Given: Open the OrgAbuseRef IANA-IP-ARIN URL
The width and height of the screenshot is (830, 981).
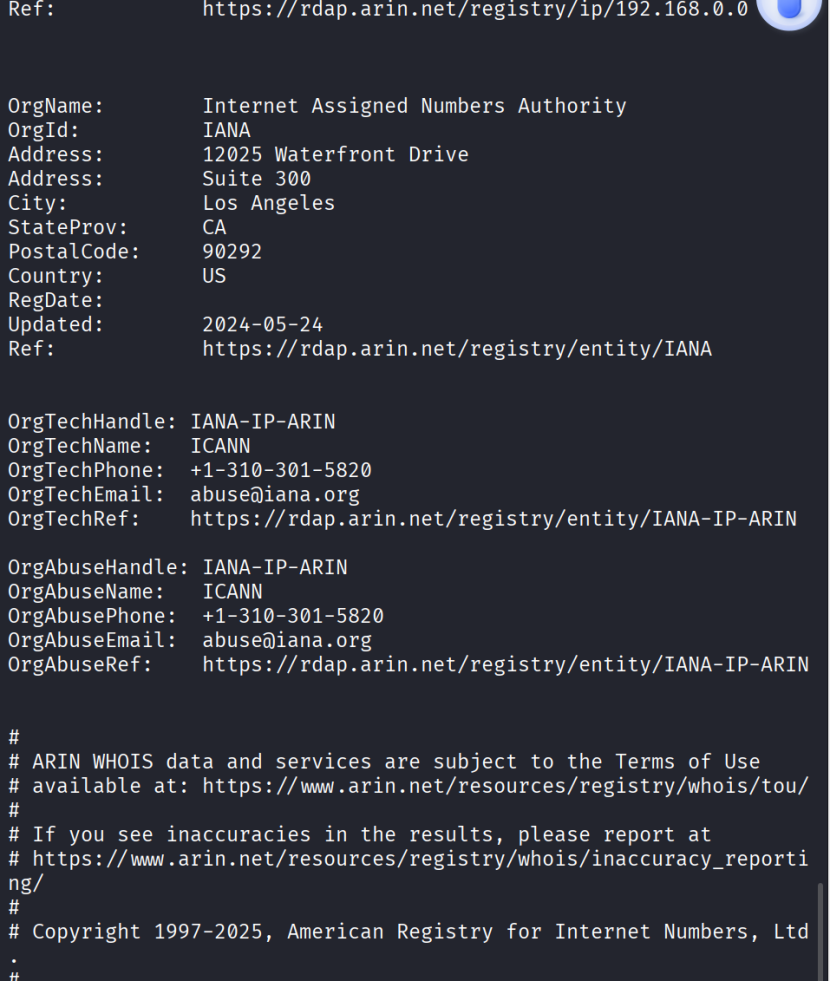Looking at the screenshot, I should 505,663.
